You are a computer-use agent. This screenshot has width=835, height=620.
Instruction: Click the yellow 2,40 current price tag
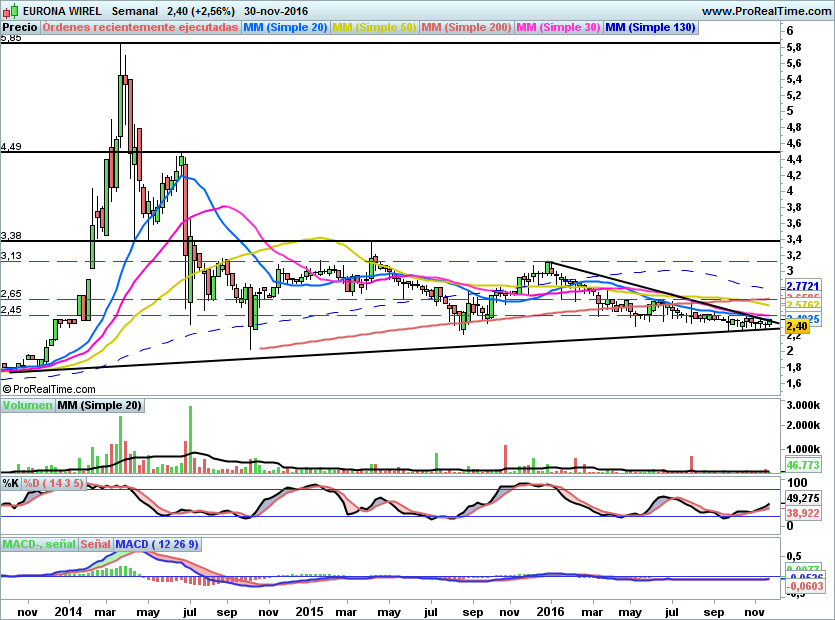(797, 326)
